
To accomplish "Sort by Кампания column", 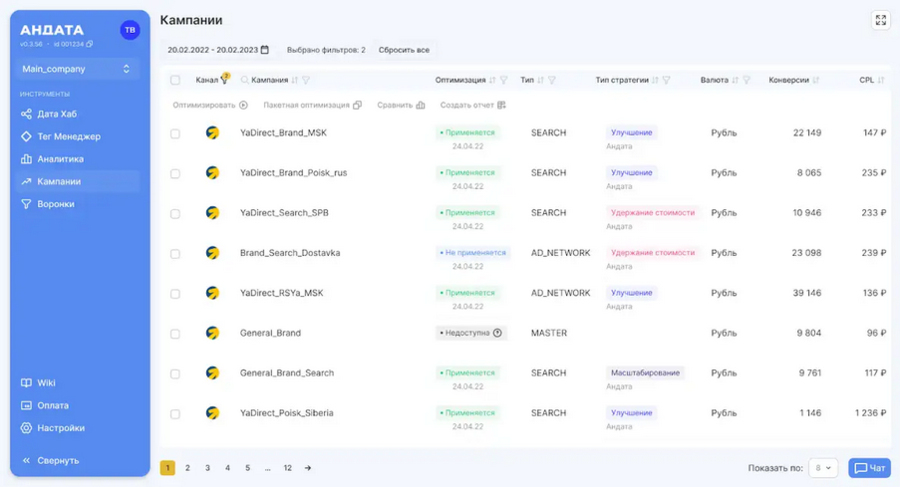I will coord(294,80).
